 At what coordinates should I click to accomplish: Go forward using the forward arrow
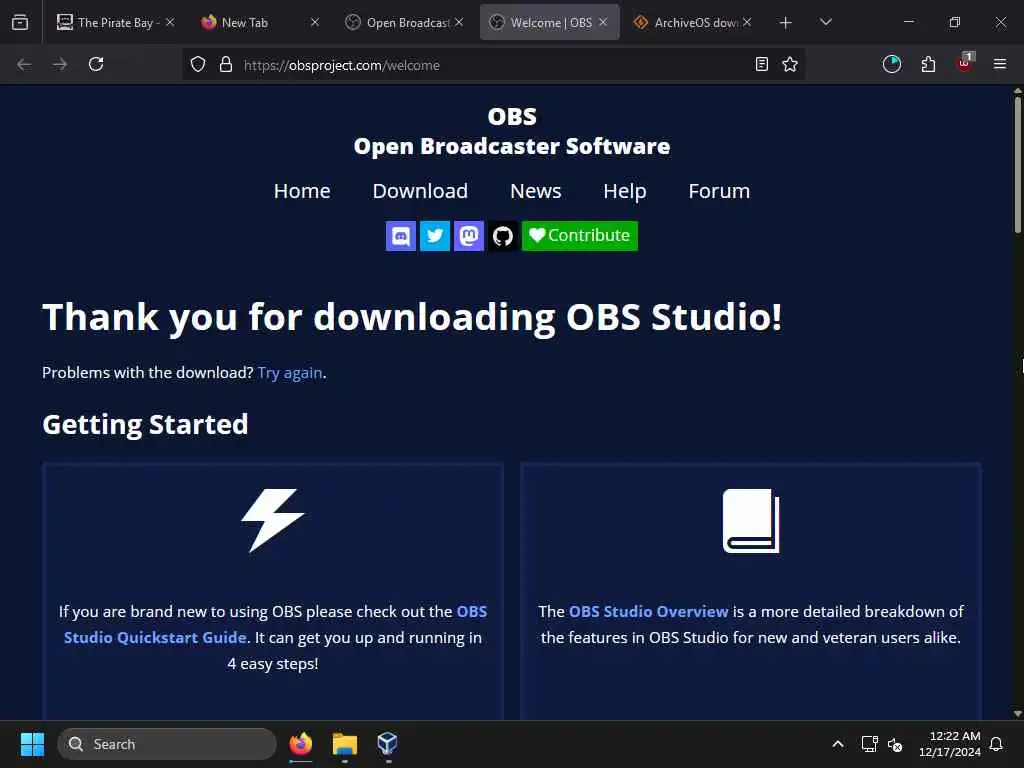[x=60, y=64]
